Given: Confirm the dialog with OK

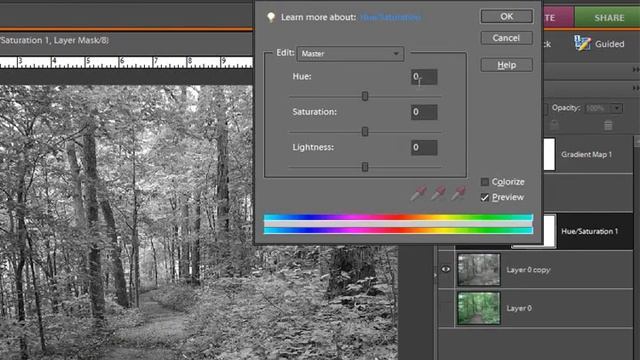Looking at the screenshot, I should coord(507,16).
